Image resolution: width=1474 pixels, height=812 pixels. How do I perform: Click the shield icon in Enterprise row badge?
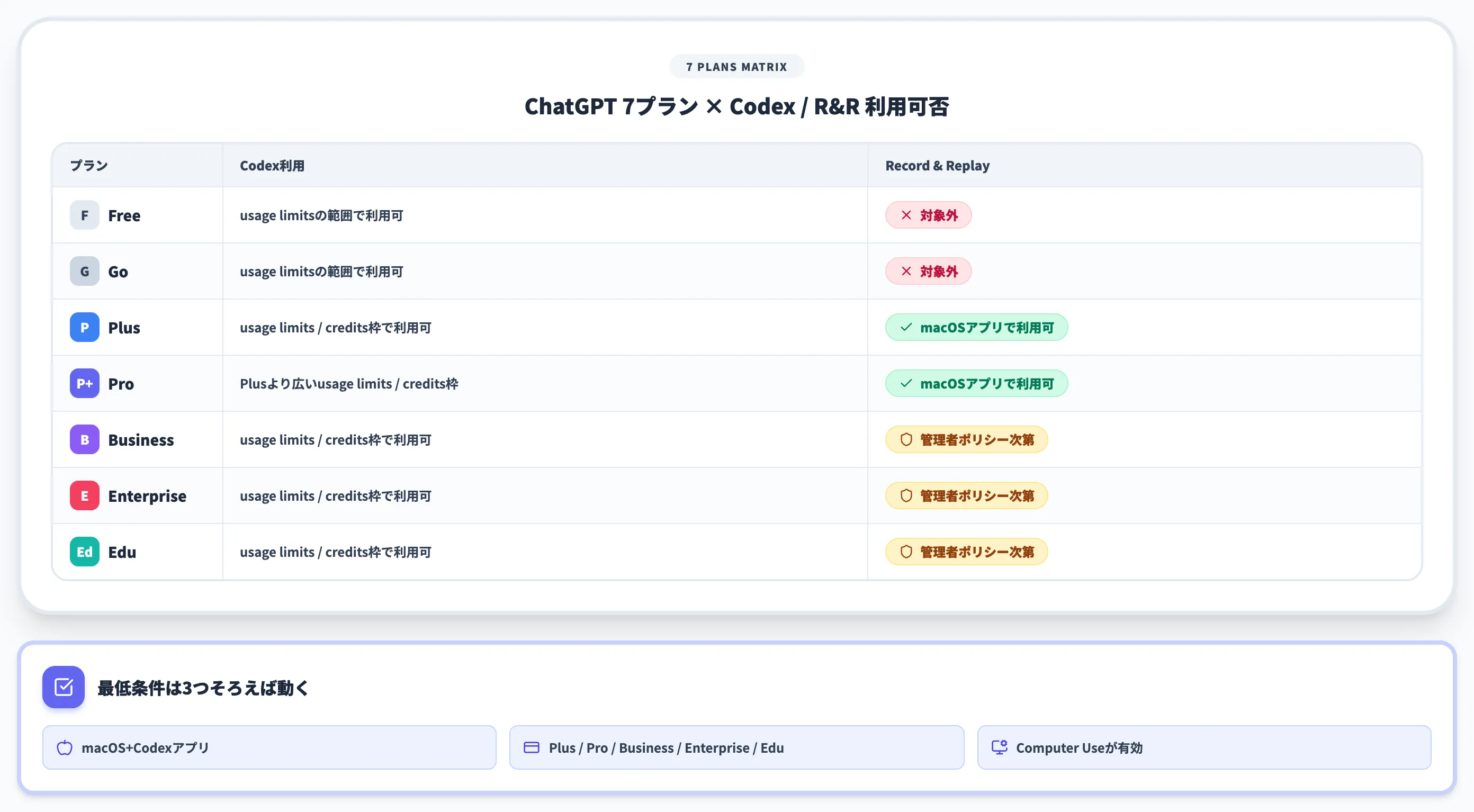906,495
